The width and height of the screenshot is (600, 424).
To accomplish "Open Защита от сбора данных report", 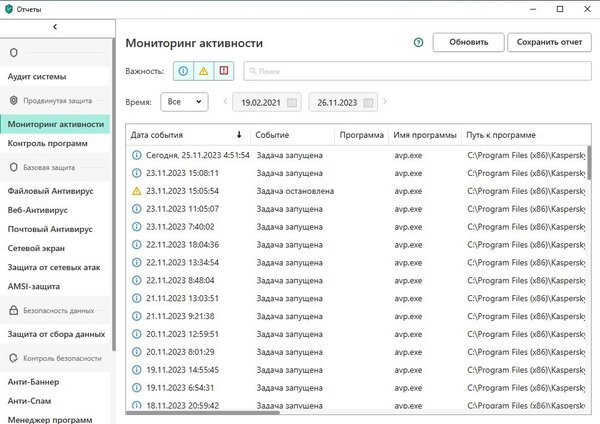I will (x=56, y=334).
